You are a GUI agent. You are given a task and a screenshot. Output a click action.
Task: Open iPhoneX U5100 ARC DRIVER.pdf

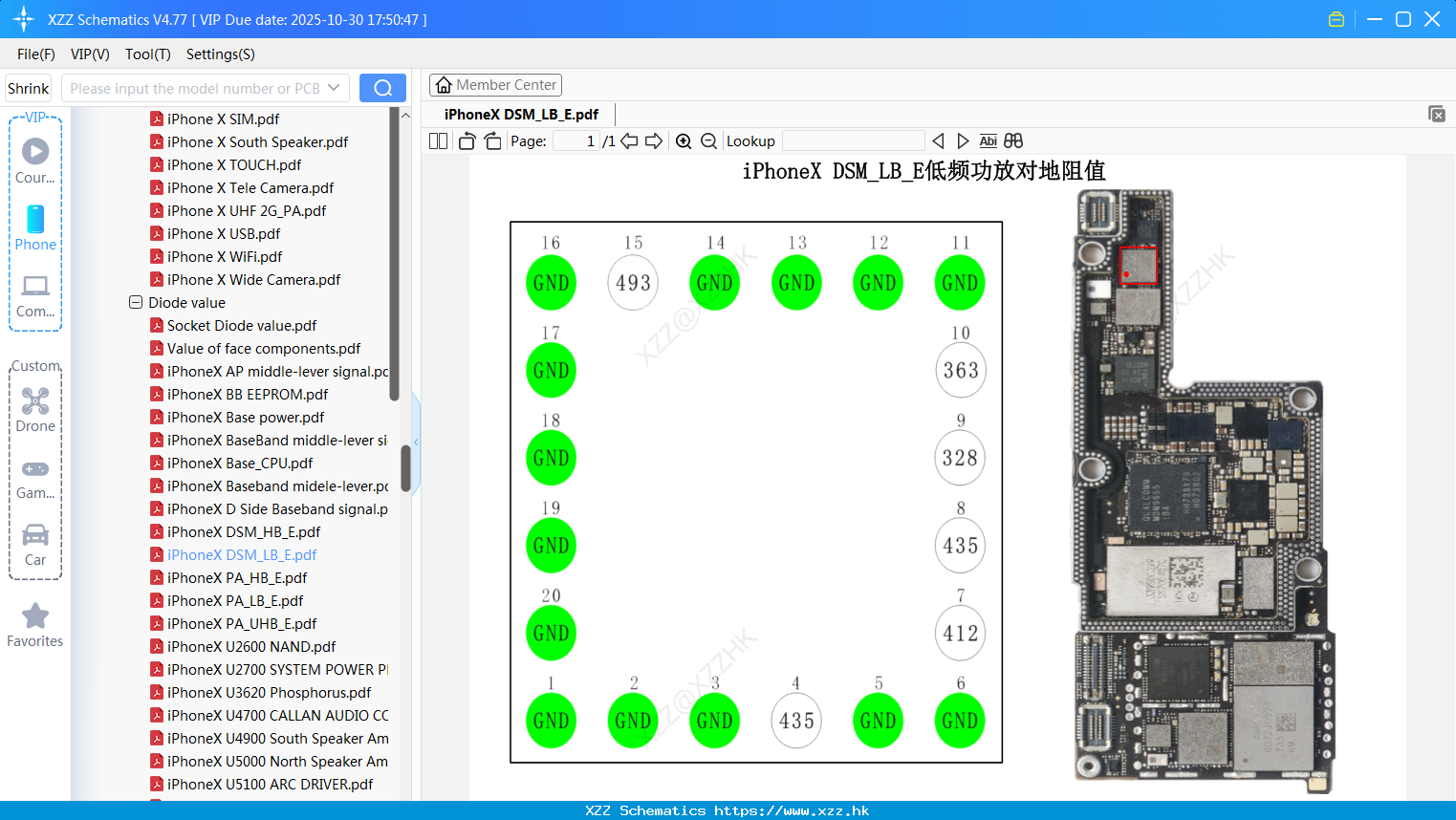[x=270, y=784]
